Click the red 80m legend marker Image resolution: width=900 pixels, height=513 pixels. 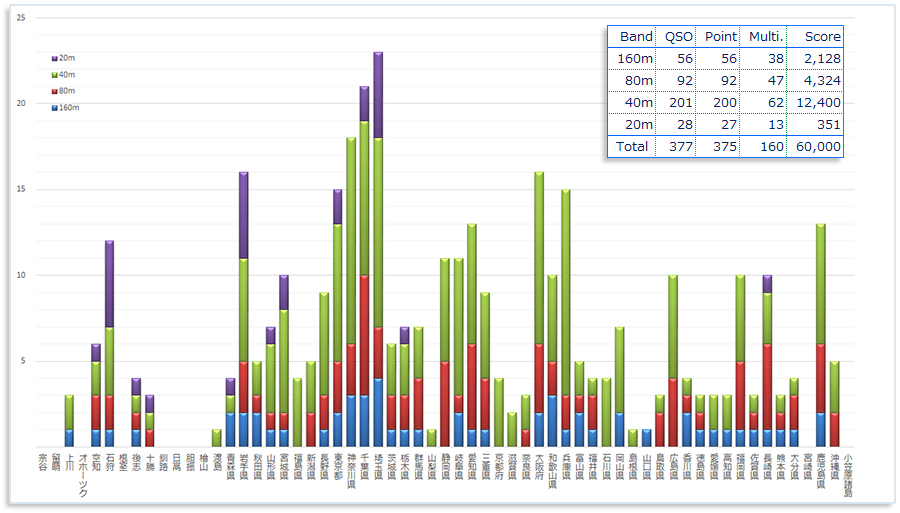pos(54,91)
